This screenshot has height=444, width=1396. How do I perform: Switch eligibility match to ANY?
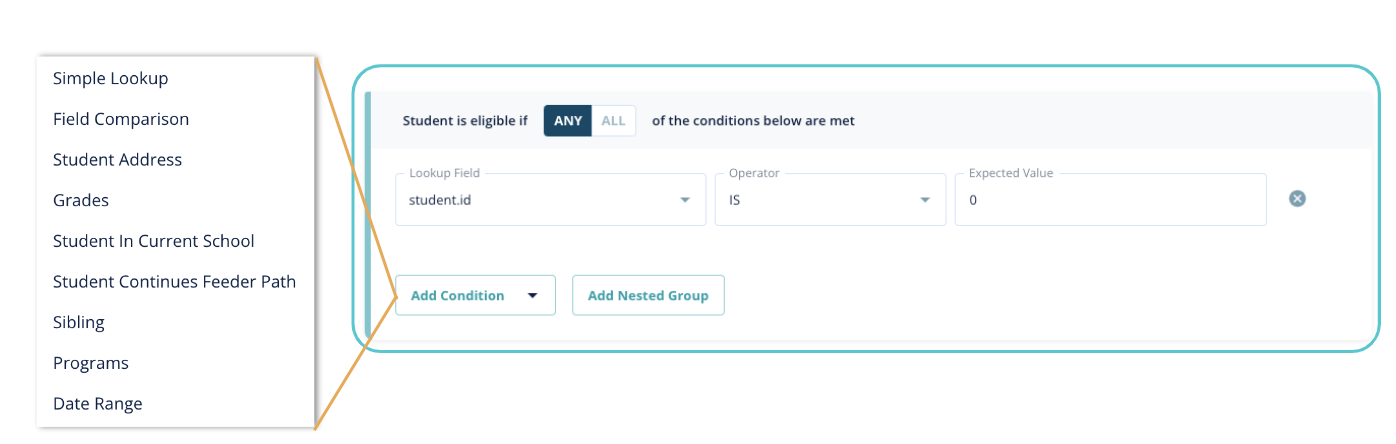pos(568,121)
